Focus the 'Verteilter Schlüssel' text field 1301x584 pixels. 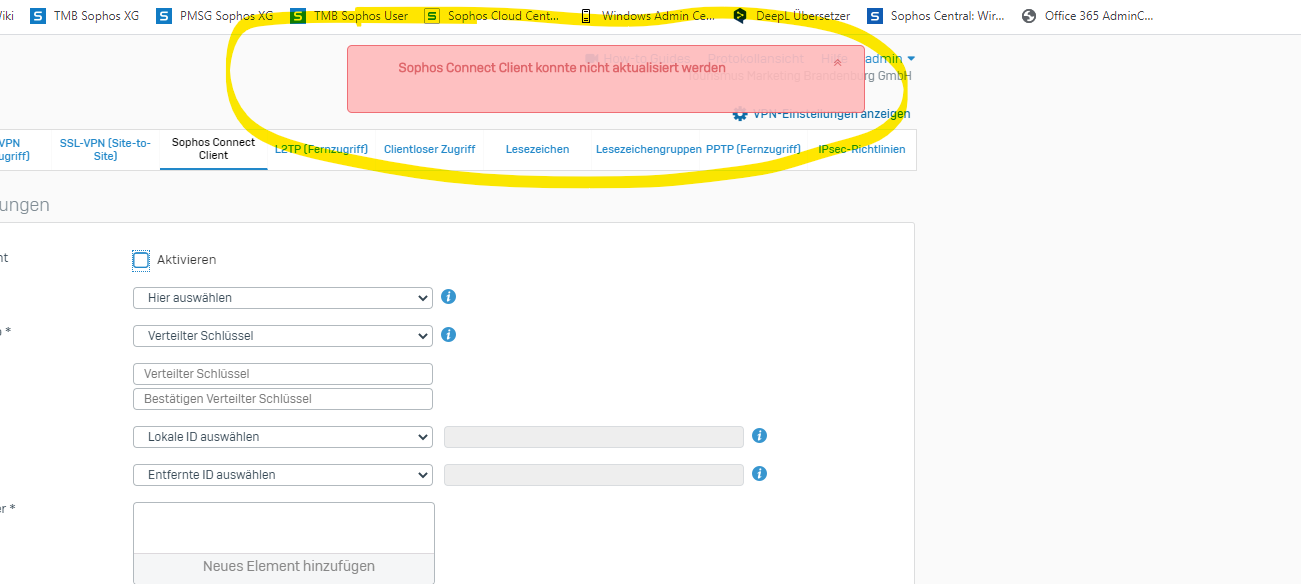click(x=283, y=374)
